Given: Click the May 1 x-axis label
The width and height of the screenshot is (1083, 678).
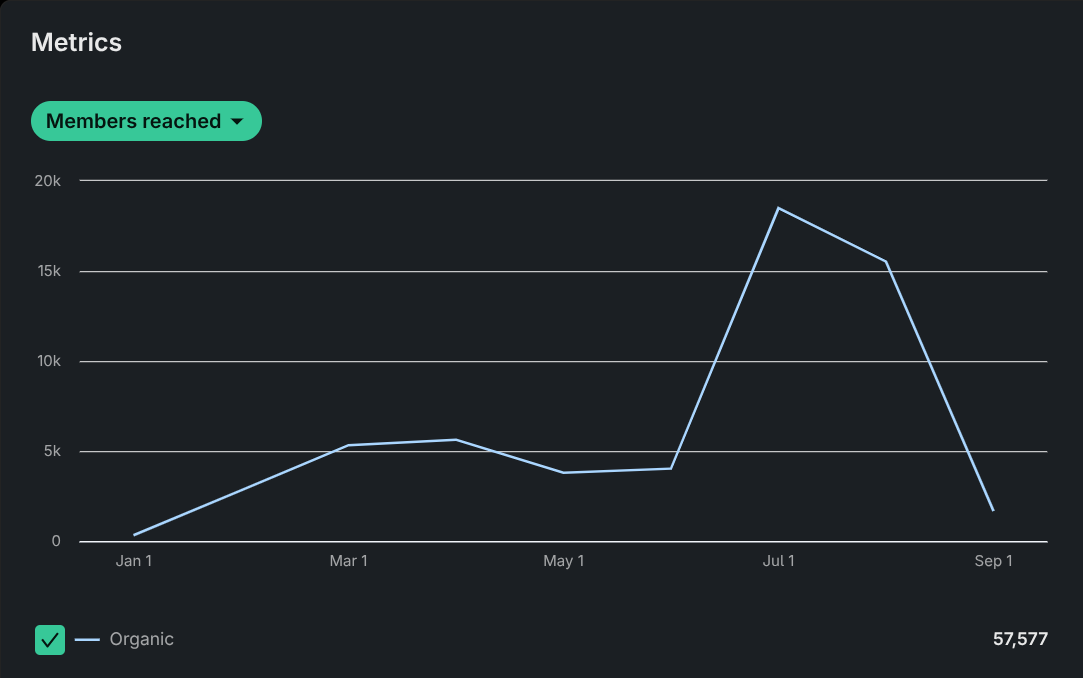Looking at the screenshot, I should click(563, 561).
